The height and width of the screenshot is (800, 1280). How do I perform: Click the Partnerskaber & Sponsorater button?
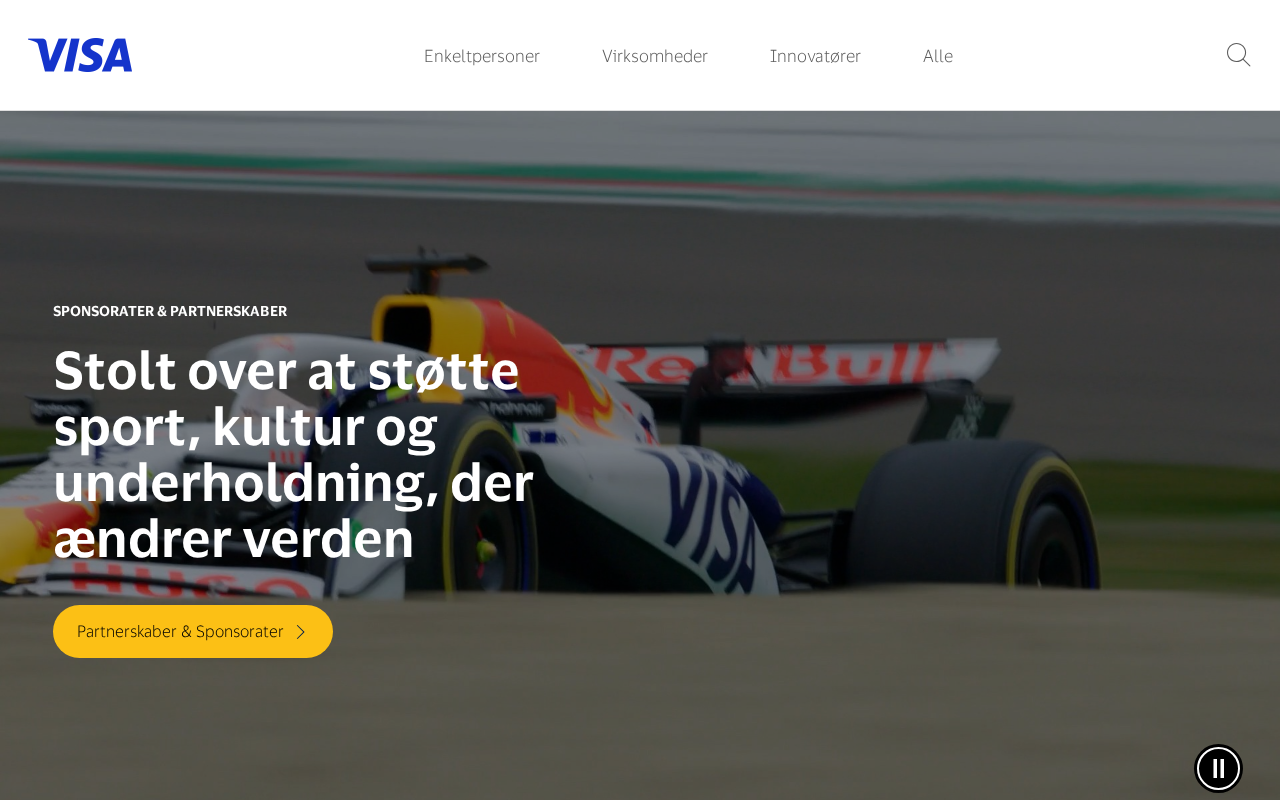[x=193, y=631]
